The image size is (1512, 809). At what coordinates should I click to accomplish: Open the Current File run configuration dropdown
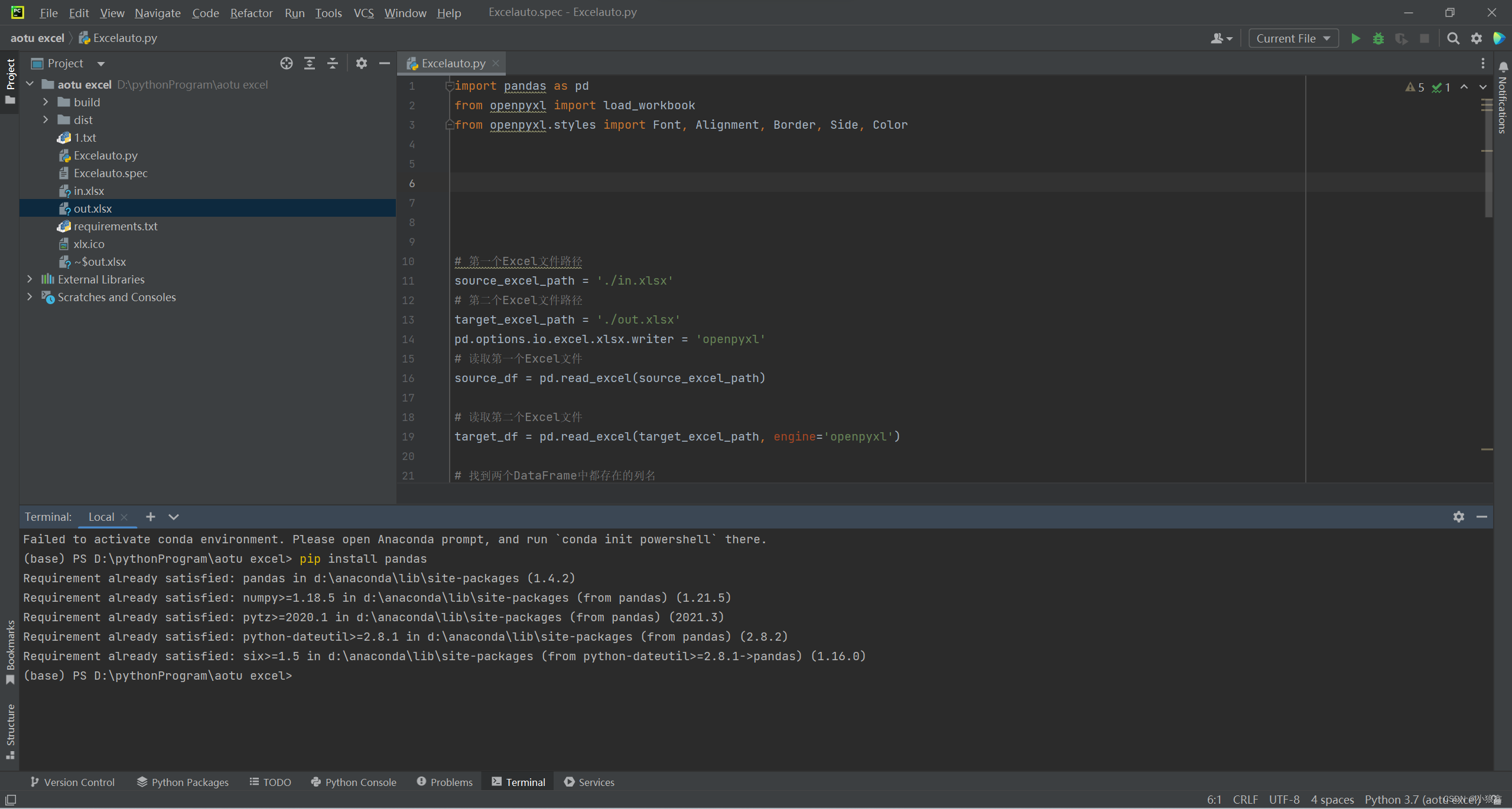click(1293, 38)
